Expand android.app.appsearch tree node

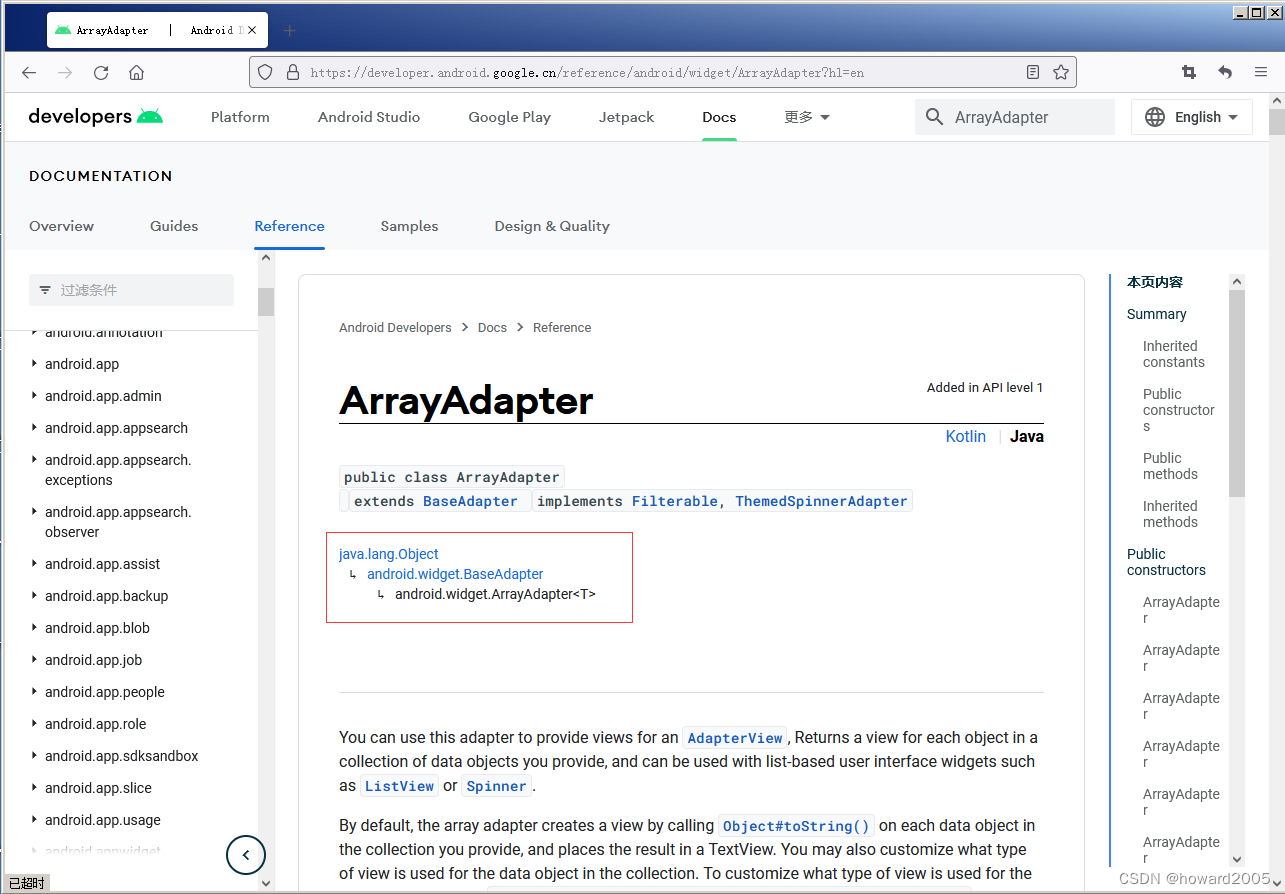coord(35,428)
